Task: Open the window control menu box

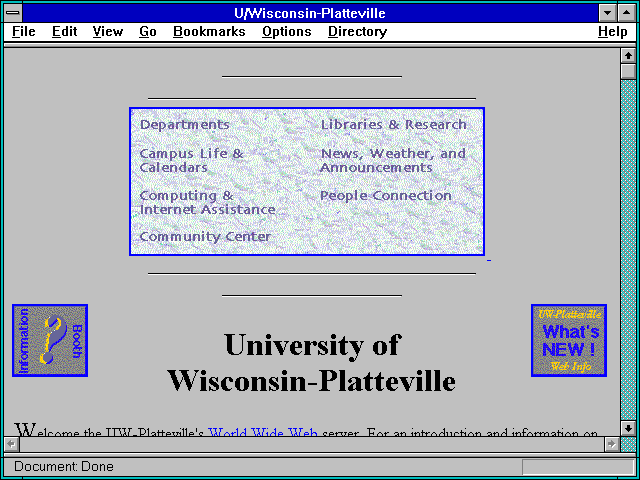Action: (13, 13)
